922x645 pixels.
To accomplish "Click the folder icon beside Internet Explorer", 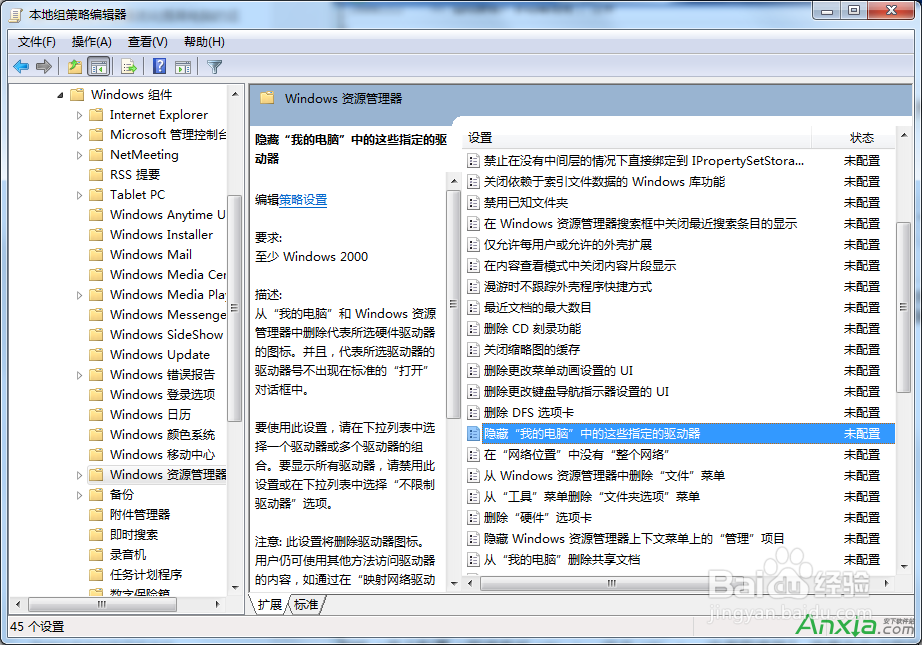I will pyautogui.click(x=96, y=115).
